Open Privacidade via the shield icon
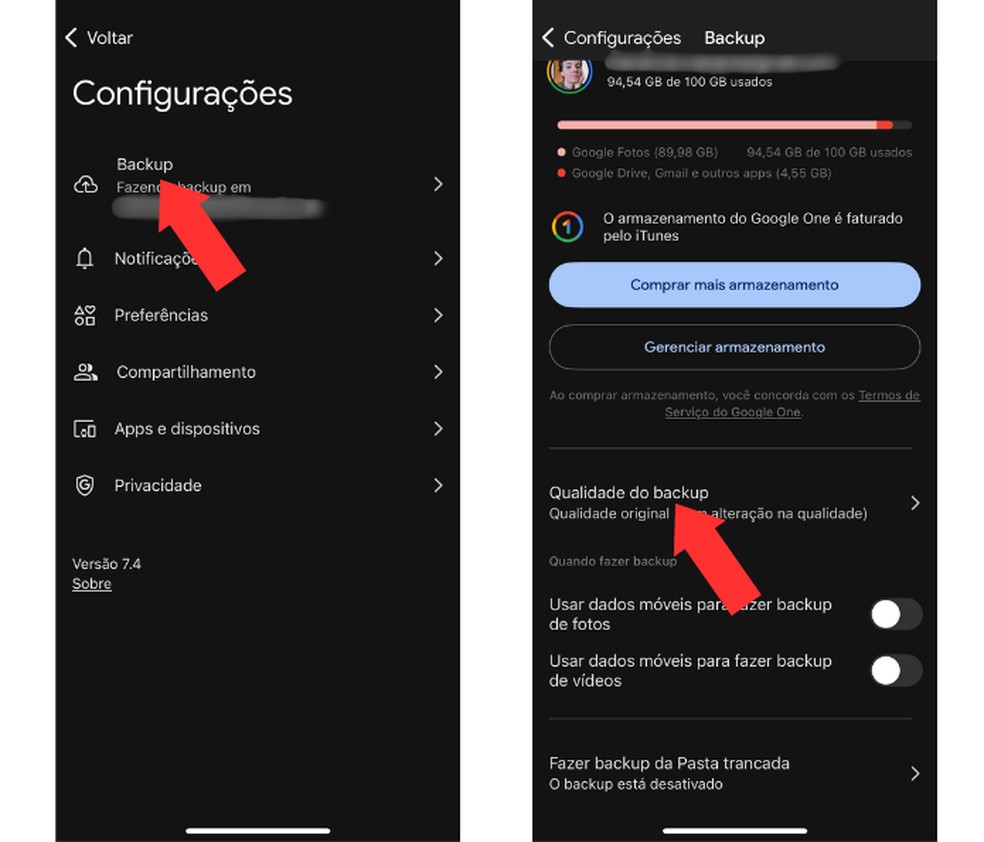The width and height of the screenshot is (984, 842). coord(85,486)
